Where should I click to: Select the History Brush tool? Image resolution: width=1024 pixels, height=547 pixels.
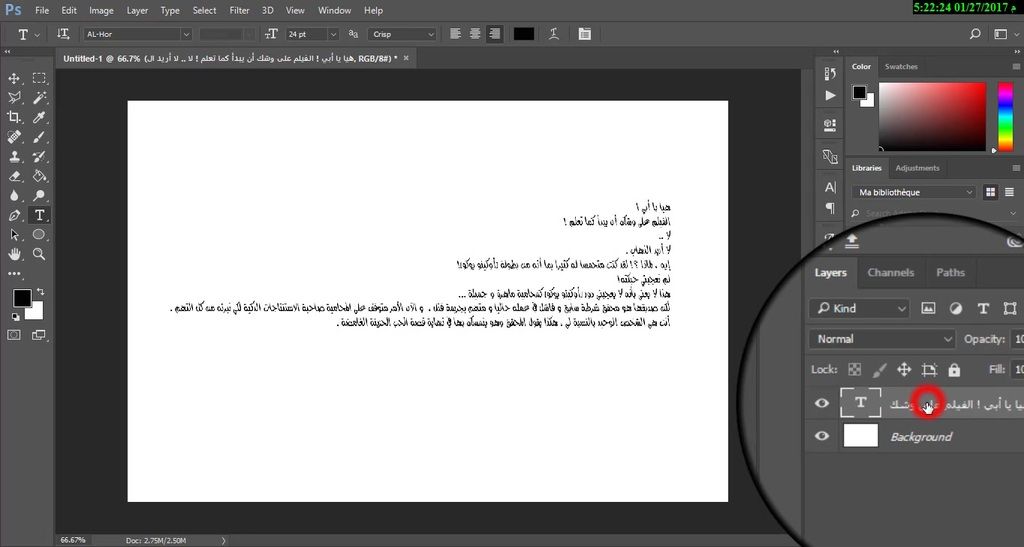39,157
